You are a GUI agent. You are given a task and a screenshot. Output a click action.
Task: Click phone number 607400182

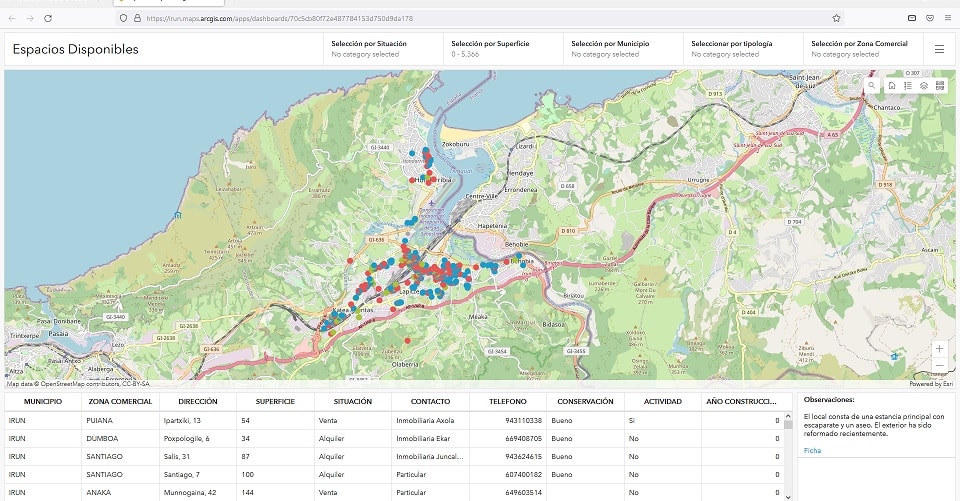[523, 474]
